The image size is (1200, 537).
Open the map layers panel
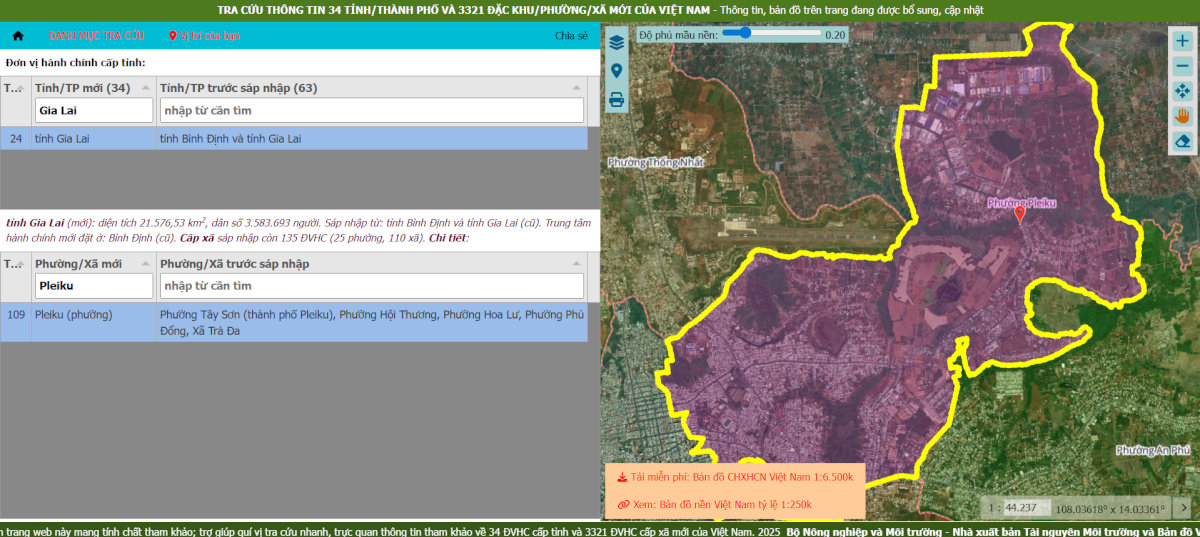pos(616,42)
